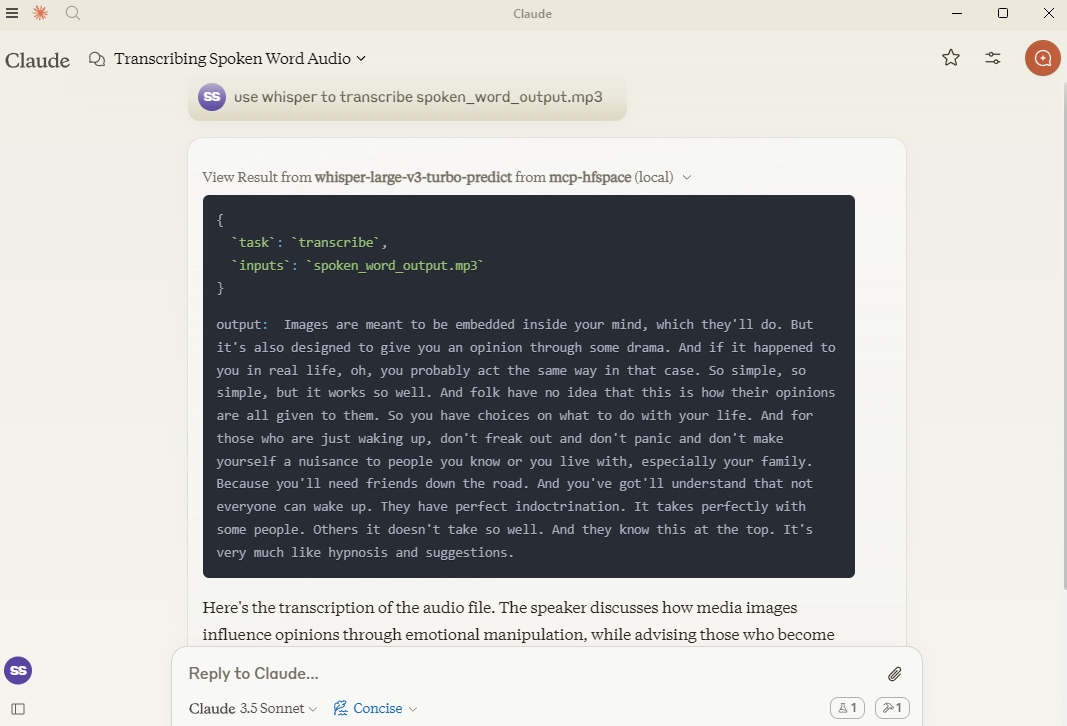Open the chat history icon beside the title
The image size is (1067, 726).
point(97,59)
